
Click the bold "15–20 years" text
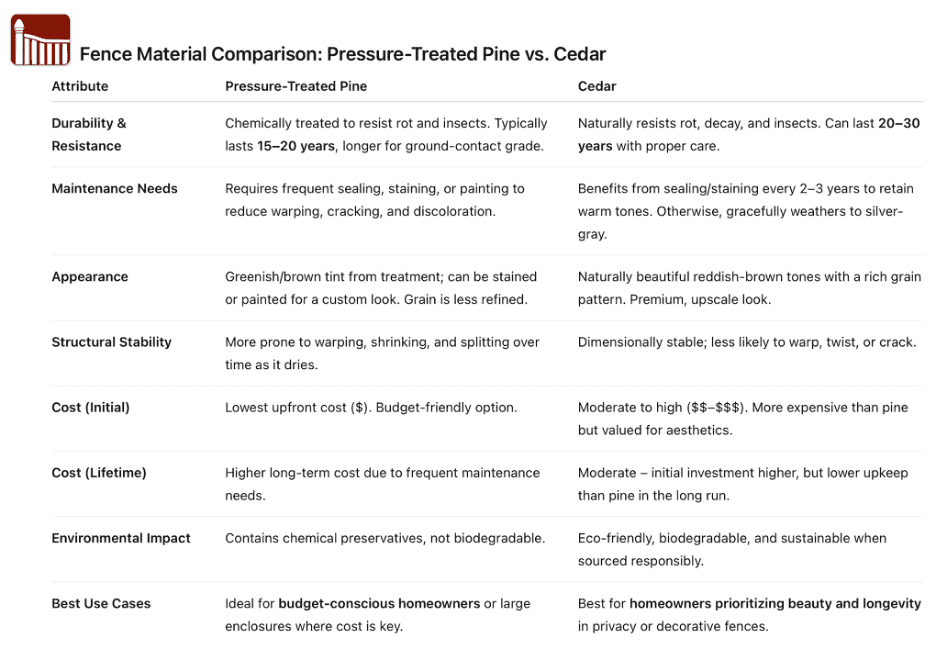coord(297,146)
